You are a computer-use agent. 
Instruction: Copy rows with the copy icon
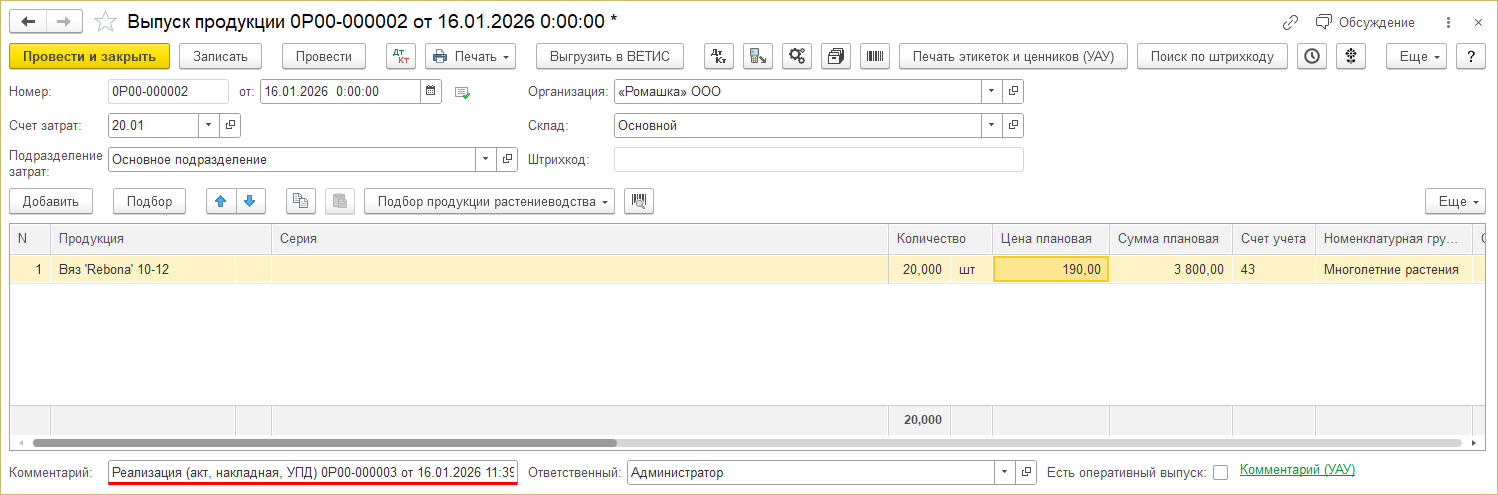300,201
